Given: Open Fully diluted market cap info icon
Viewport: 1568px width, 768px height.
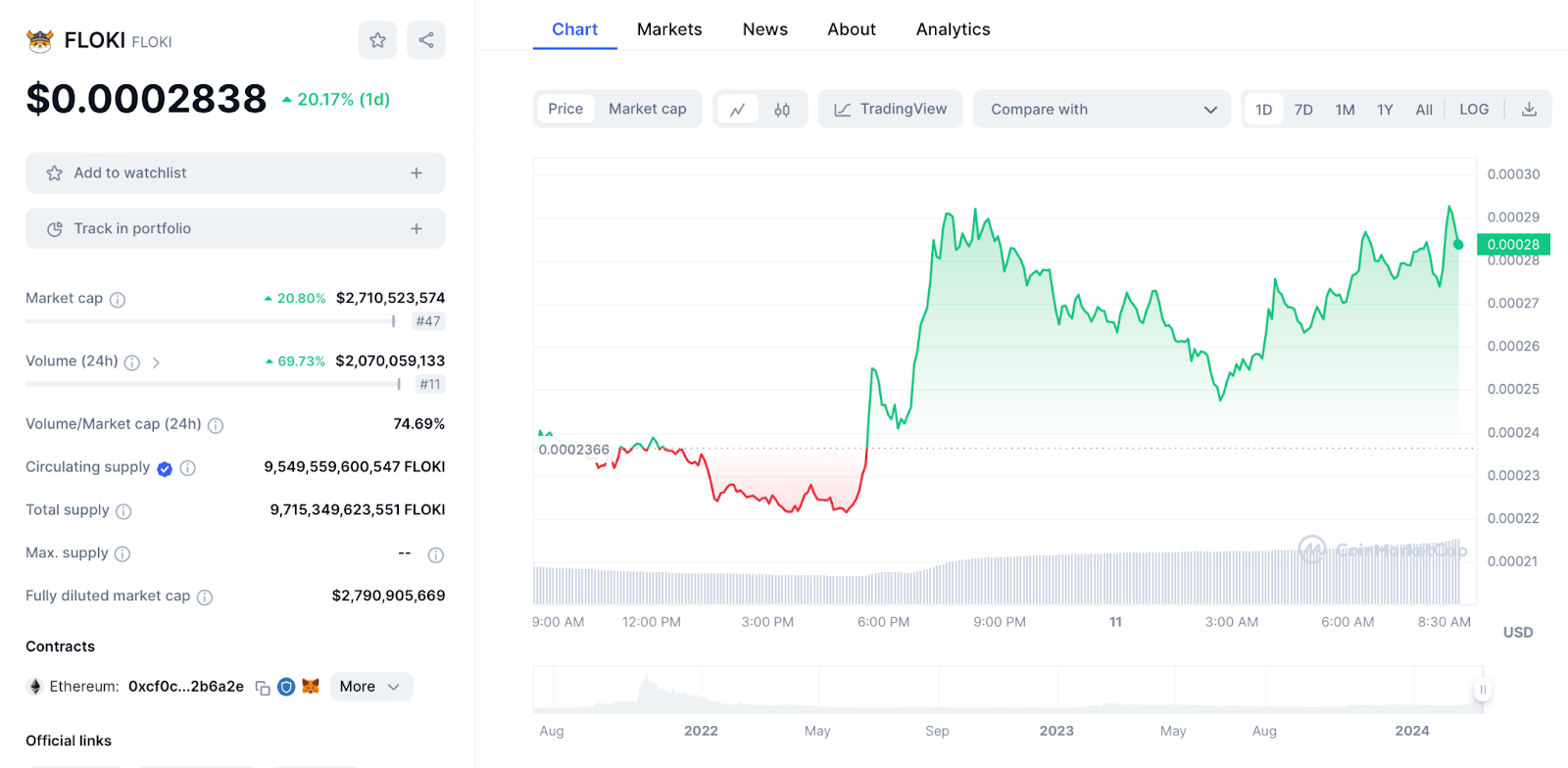Looking at the screenshot, I should [205, 598].
